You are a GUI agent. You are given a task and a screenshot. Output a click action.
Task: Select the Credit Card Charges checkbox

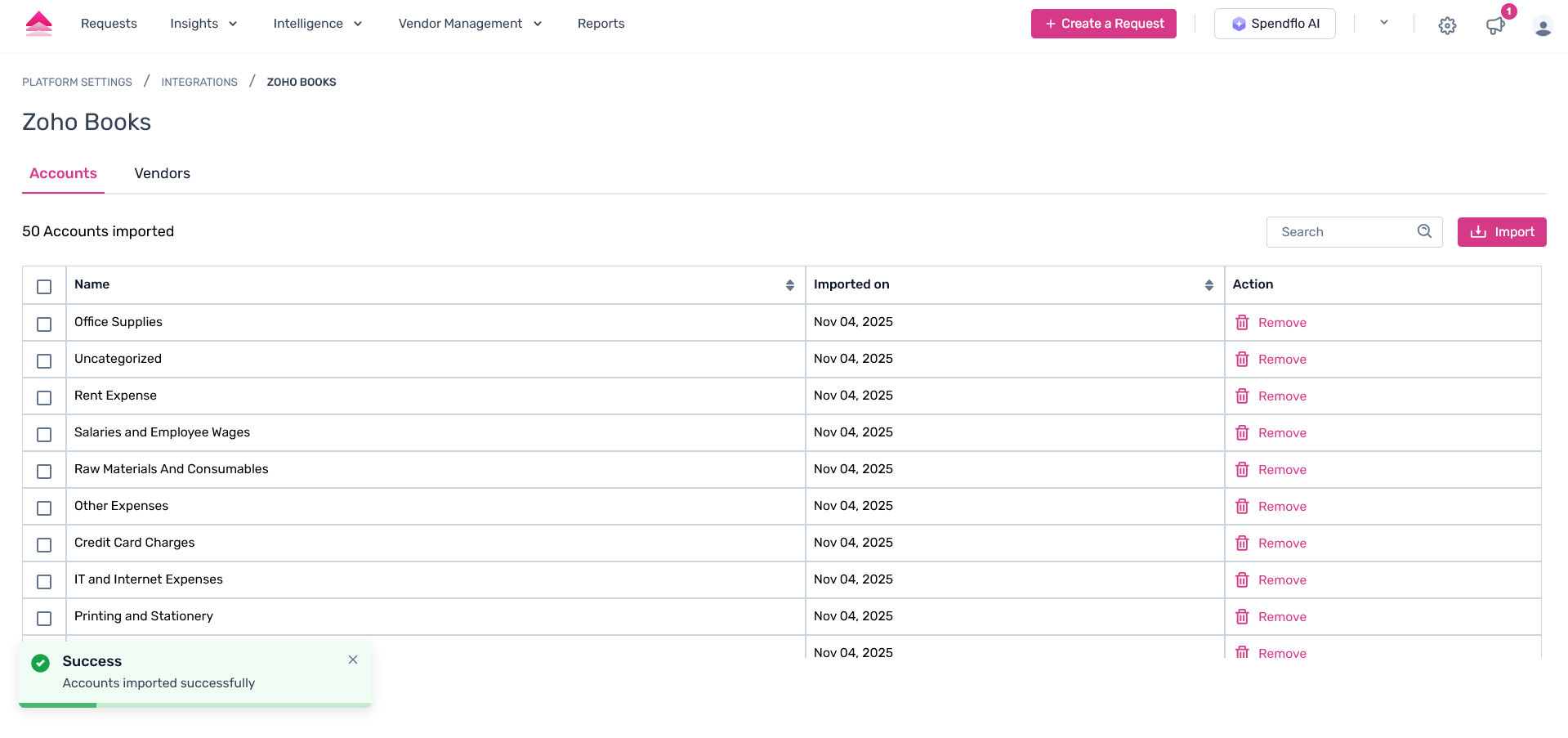tap(44, 545)
